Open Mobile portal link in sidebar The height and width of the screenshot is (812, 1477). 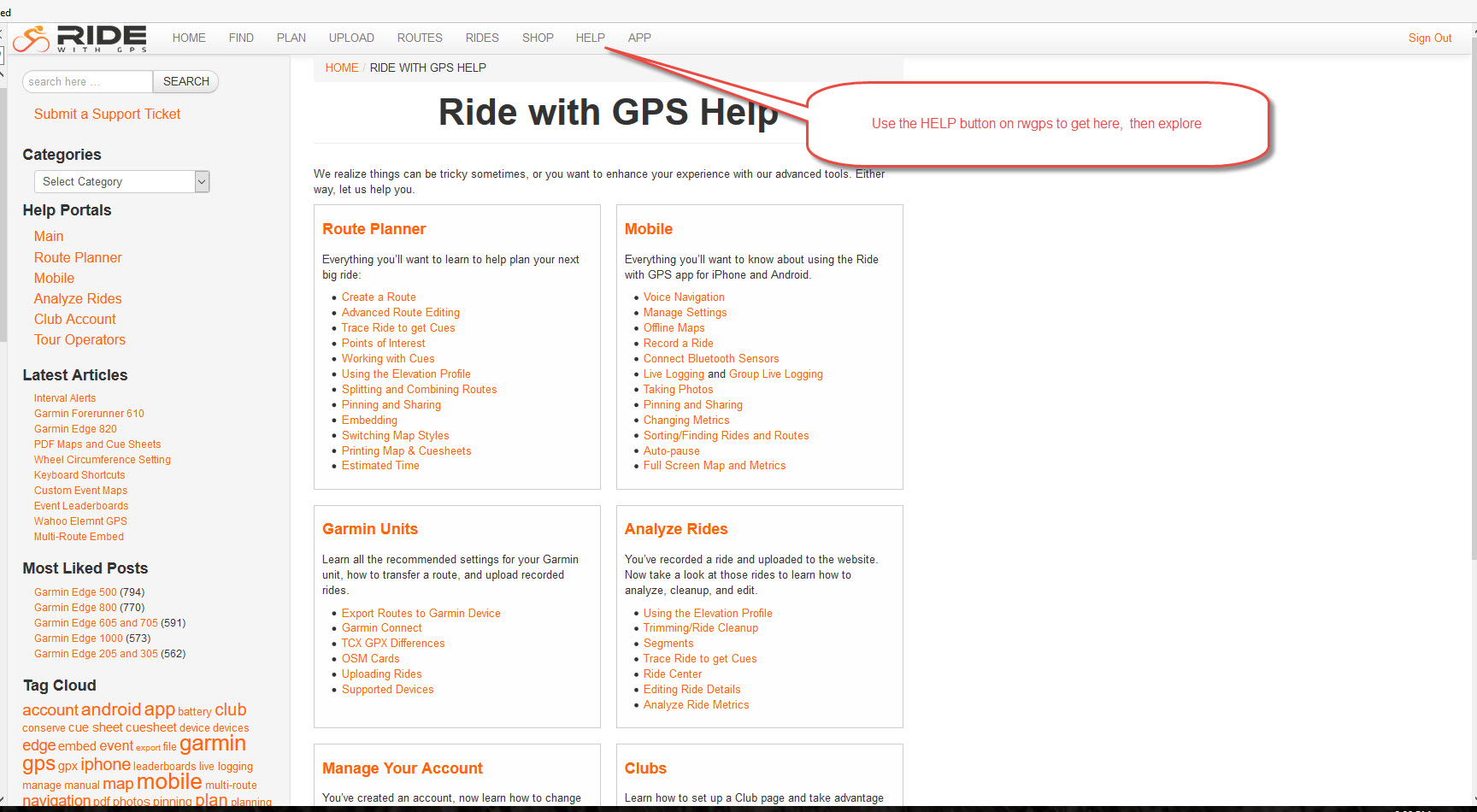(54, 278)
